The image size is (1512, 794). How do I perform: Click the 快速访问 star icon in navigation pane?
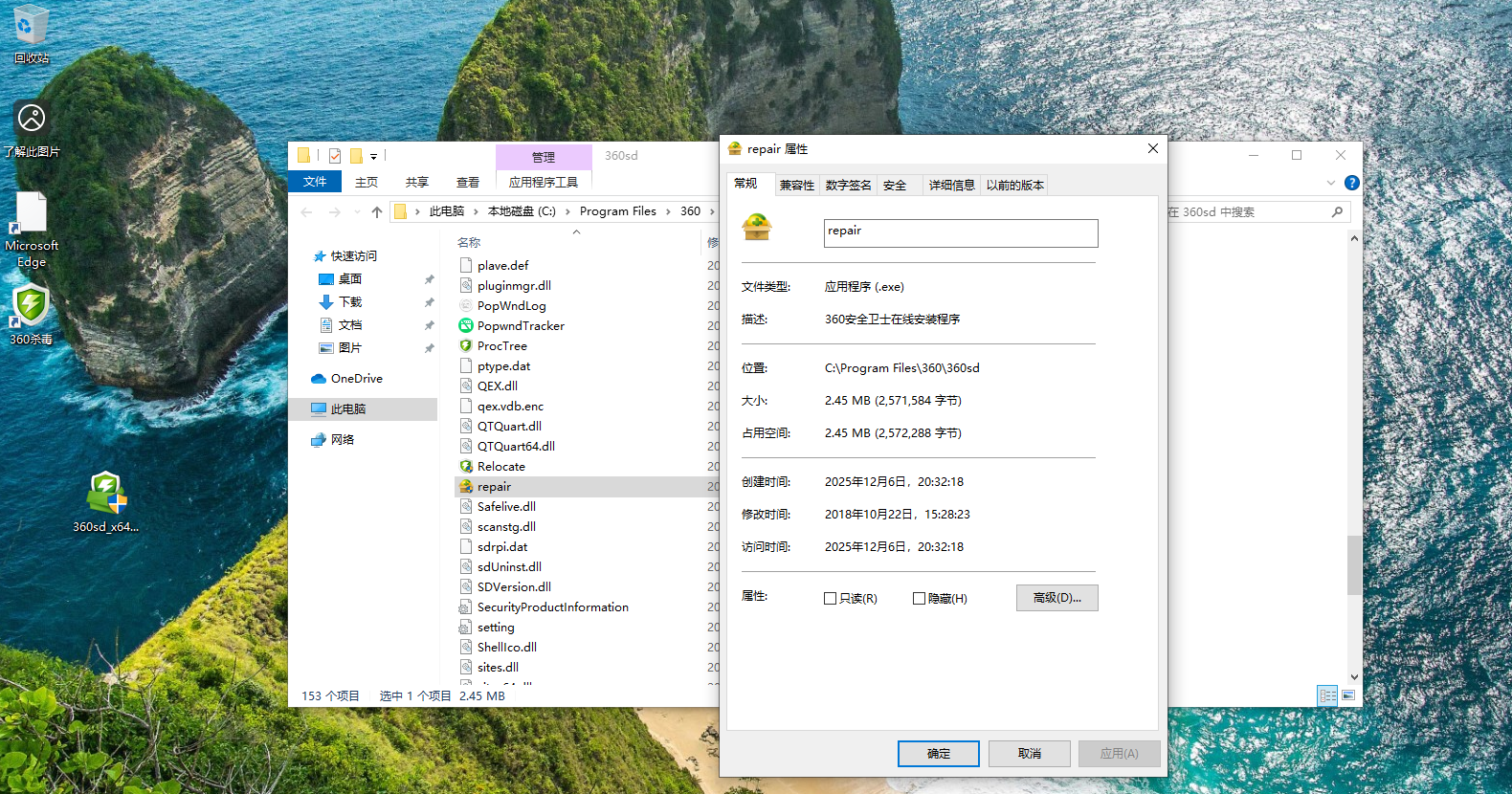[x=320, y=256]
